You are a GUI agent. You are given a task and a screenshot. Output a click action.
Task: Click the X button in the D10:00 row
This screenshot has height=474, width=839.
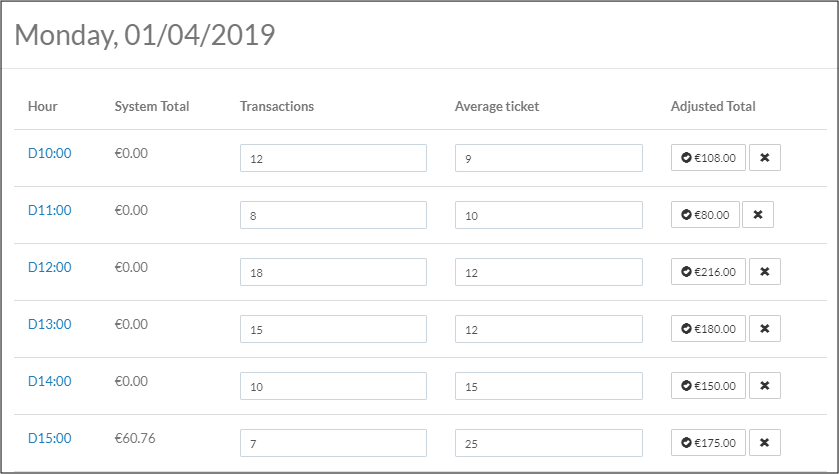[x=765, y=158]
